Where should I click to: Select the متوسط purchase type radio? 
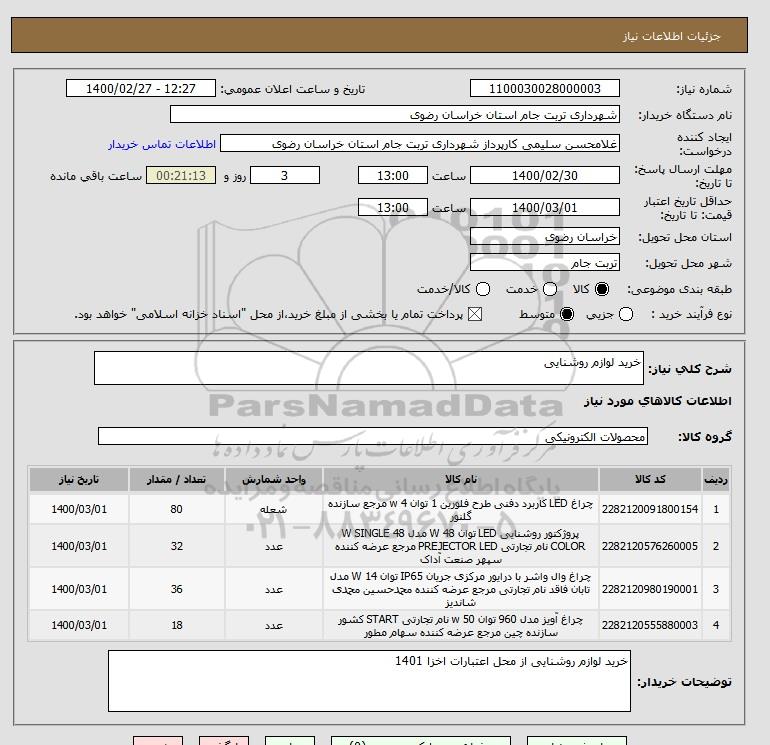[x=567, y=314]
